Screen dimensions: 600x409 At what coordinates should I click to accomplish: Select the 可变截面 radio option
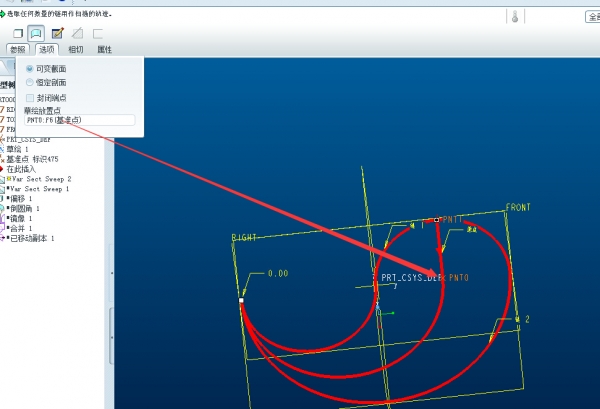(30, 68)
